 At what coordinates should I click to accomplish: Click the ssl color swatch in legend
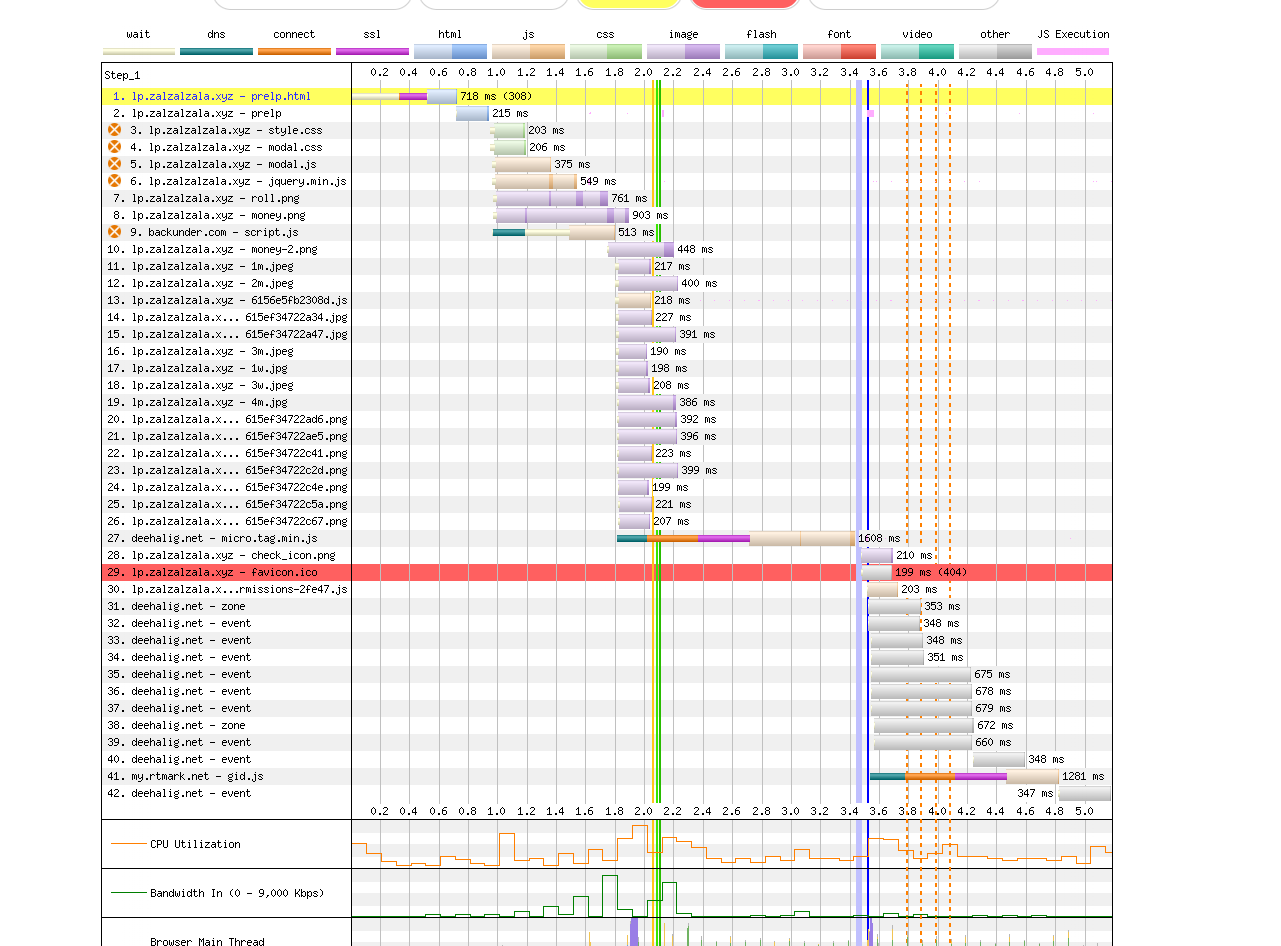tap(372, 51)
